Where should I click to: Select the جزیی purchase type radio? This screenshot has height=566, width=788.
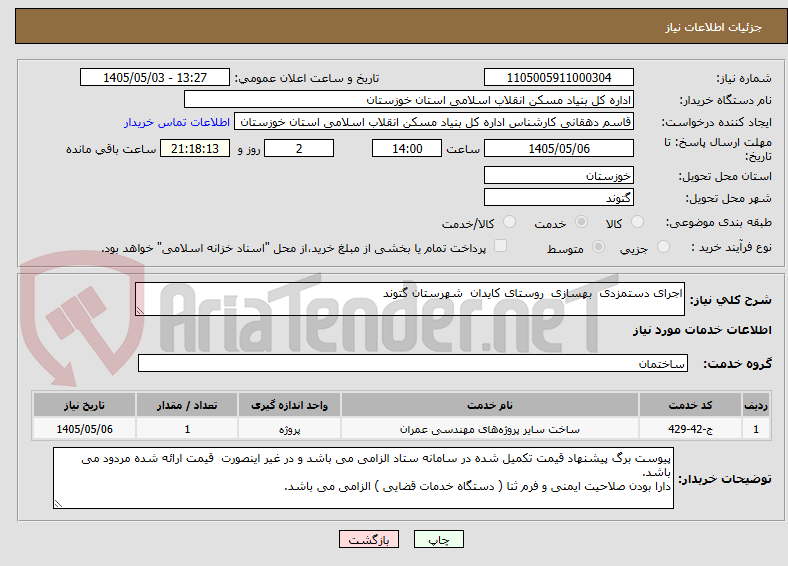pos(663,246)
